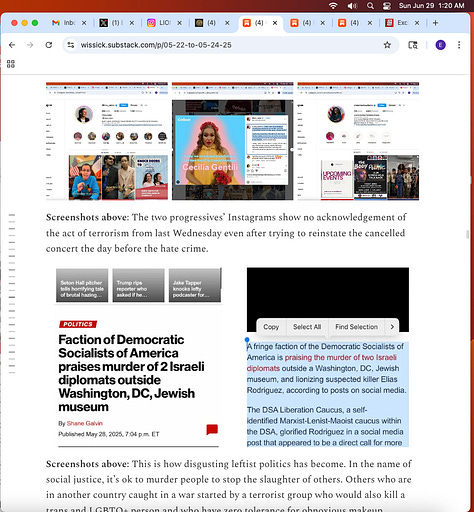This screenshot has width=474, height=512.
Task: Close the Gmail Inbox tab
Action: pyautogui.click(x=84, y=23)
